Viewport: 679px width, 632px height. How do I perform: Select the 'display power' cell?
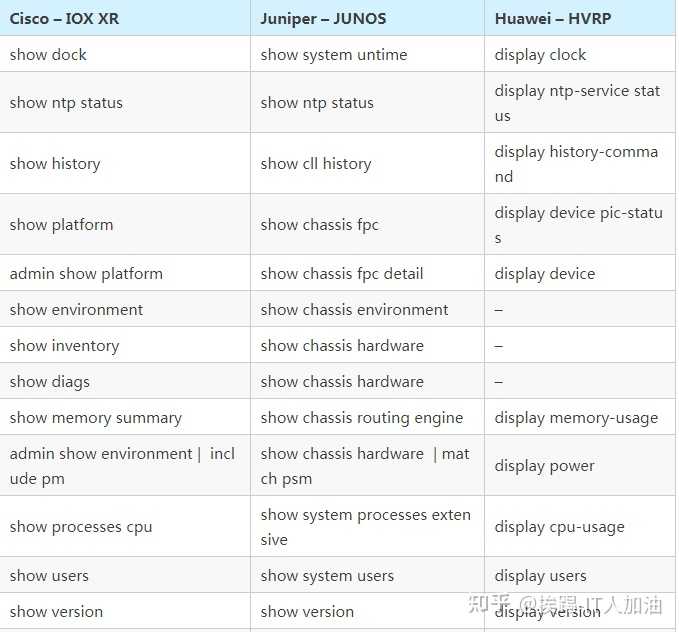point(580,466)
